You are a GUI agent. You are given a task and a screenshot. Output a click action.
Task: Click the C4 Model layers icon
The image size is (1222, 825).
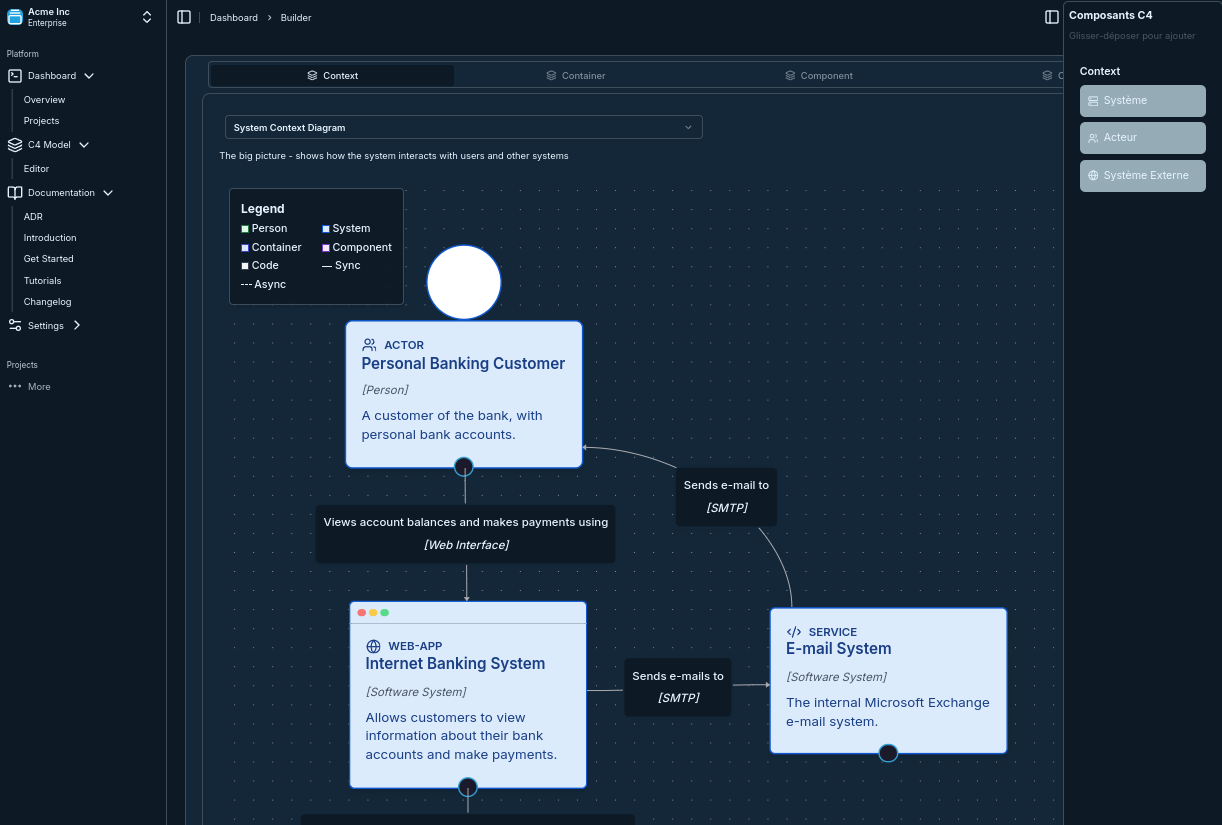15,145
